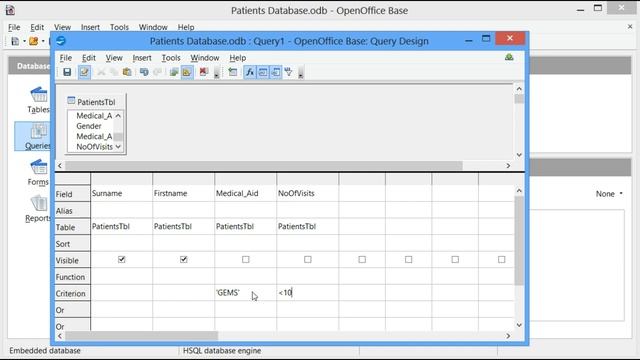Toggle the Distinct Values icon
This screenshot has width=640, height=360.
tap(289, 72)
